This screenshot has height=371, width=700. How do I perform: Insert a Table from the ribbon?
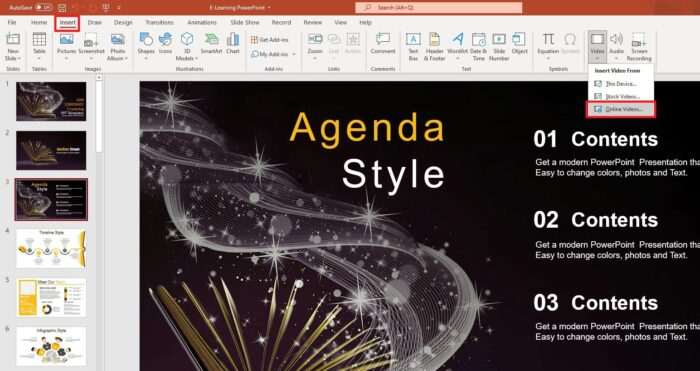[x=39, y=46]
